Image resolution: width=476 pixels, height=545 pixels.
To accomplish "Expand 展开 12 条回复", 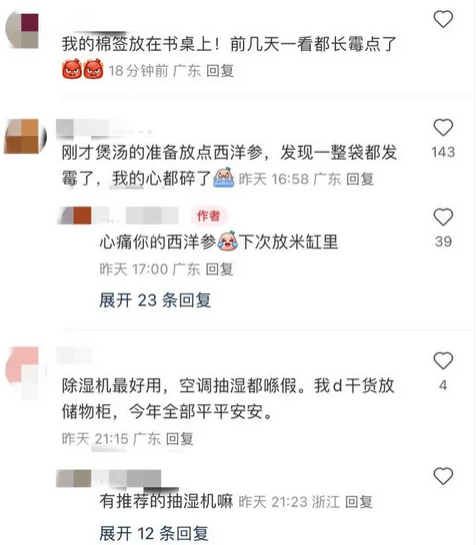I will (x=154, y=533).
